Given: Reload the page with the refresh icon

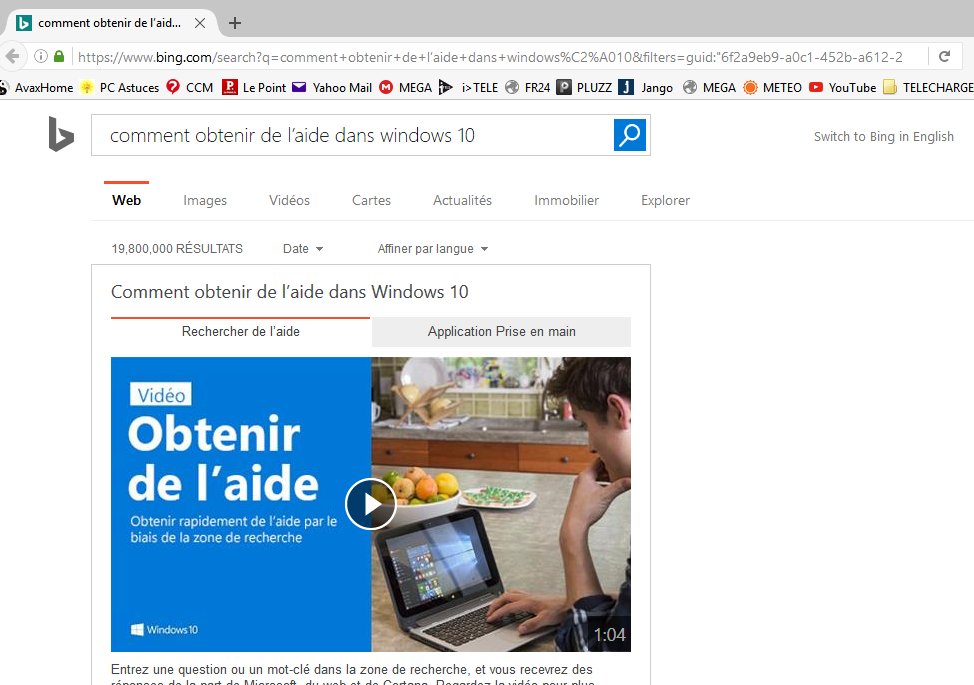Looking at the screenshot, I should (944, 57).
